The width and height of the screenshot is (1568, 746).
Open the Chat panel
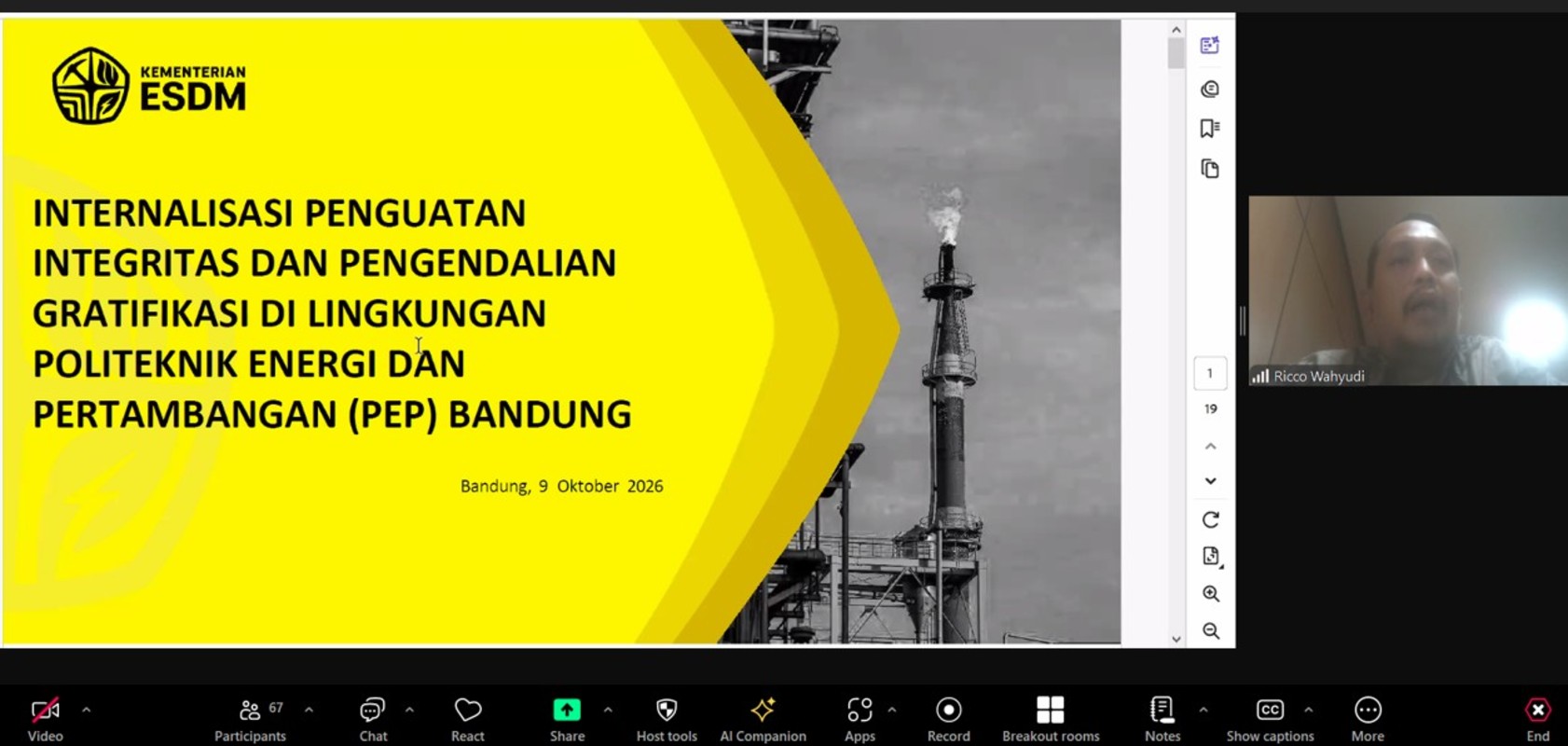pos(373,720)
